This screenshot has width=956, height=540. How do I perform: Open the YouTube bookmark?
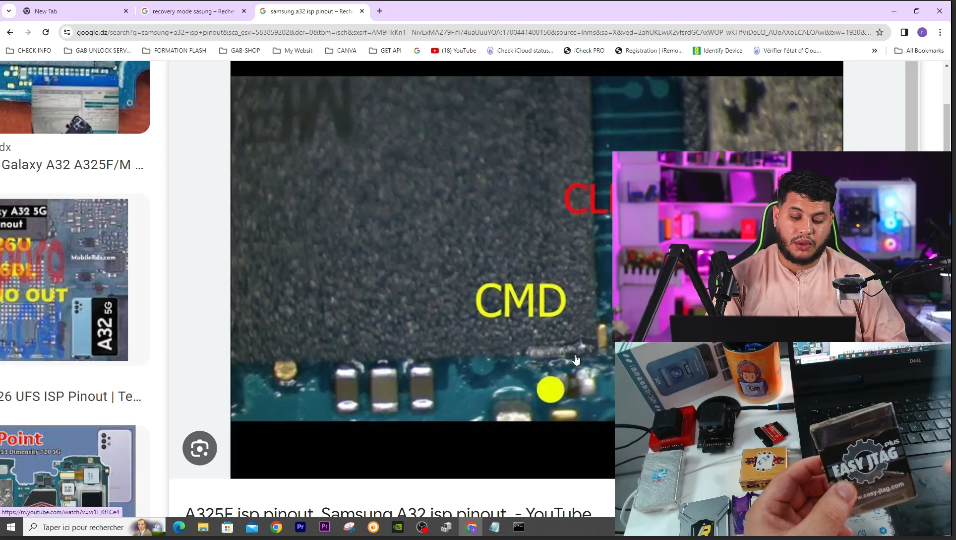[454, 51]
